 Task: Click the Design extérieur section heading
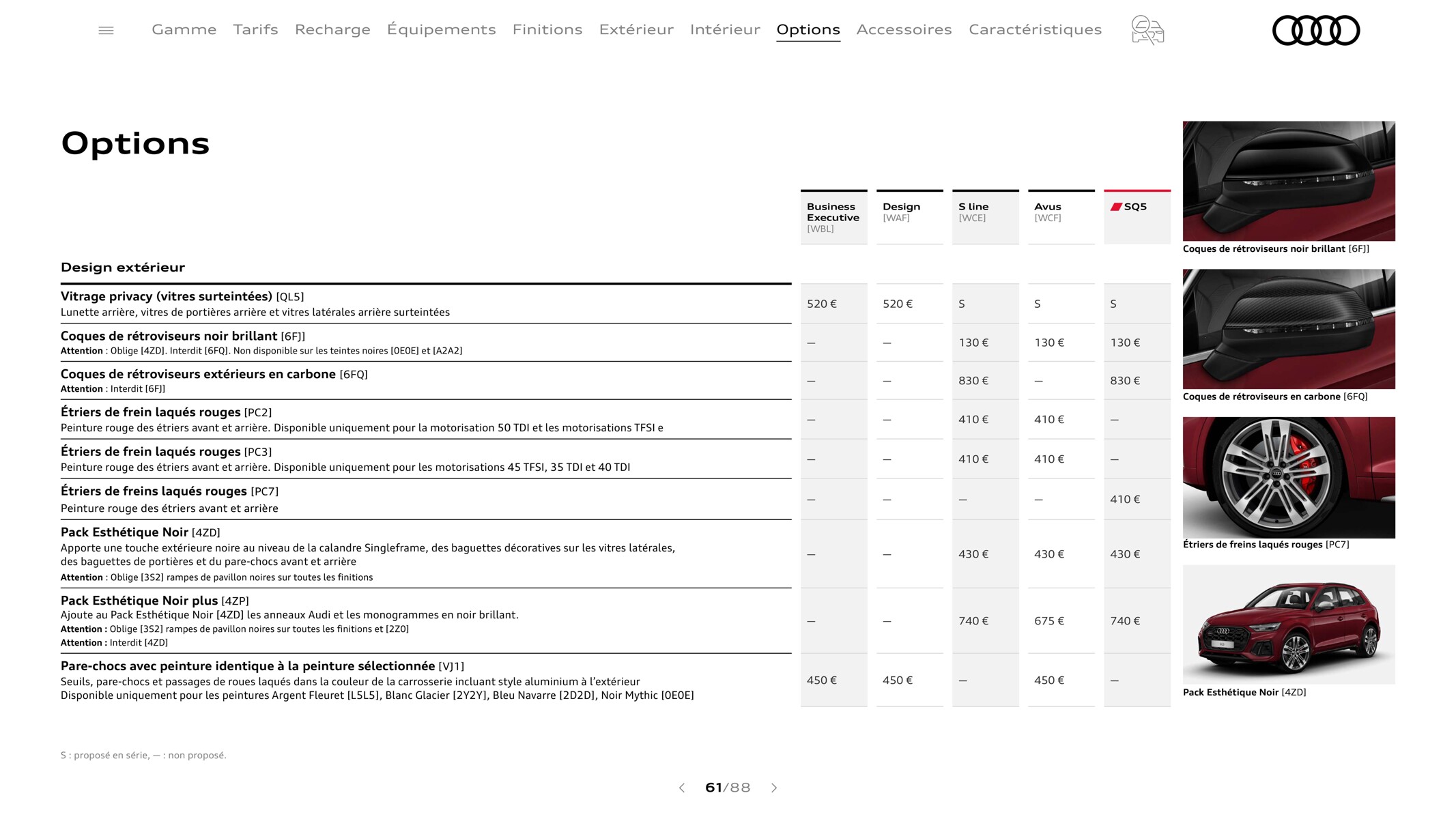[123, 268]
